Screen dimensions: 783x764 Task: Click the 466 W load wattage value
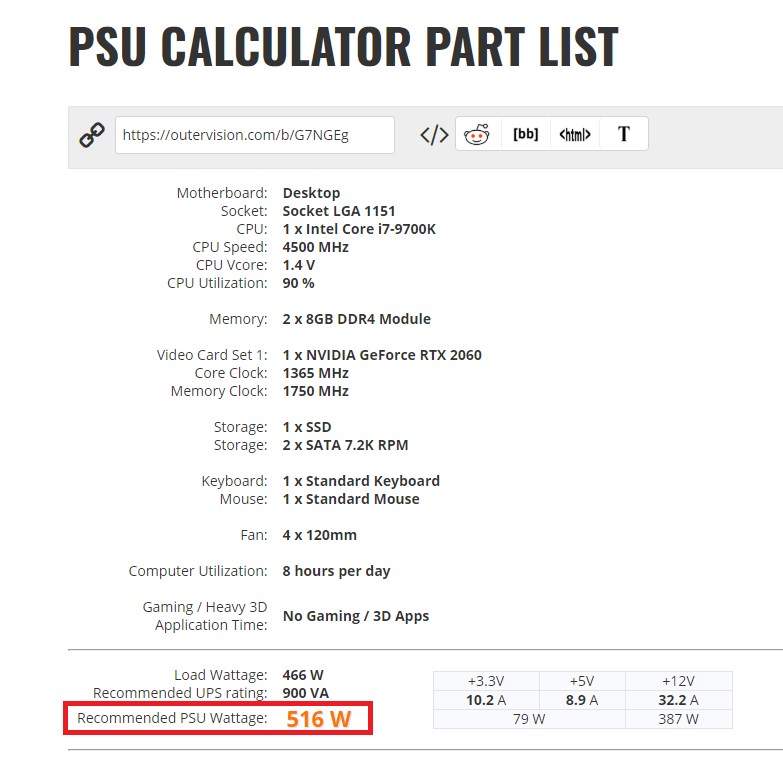click(303, 675)
